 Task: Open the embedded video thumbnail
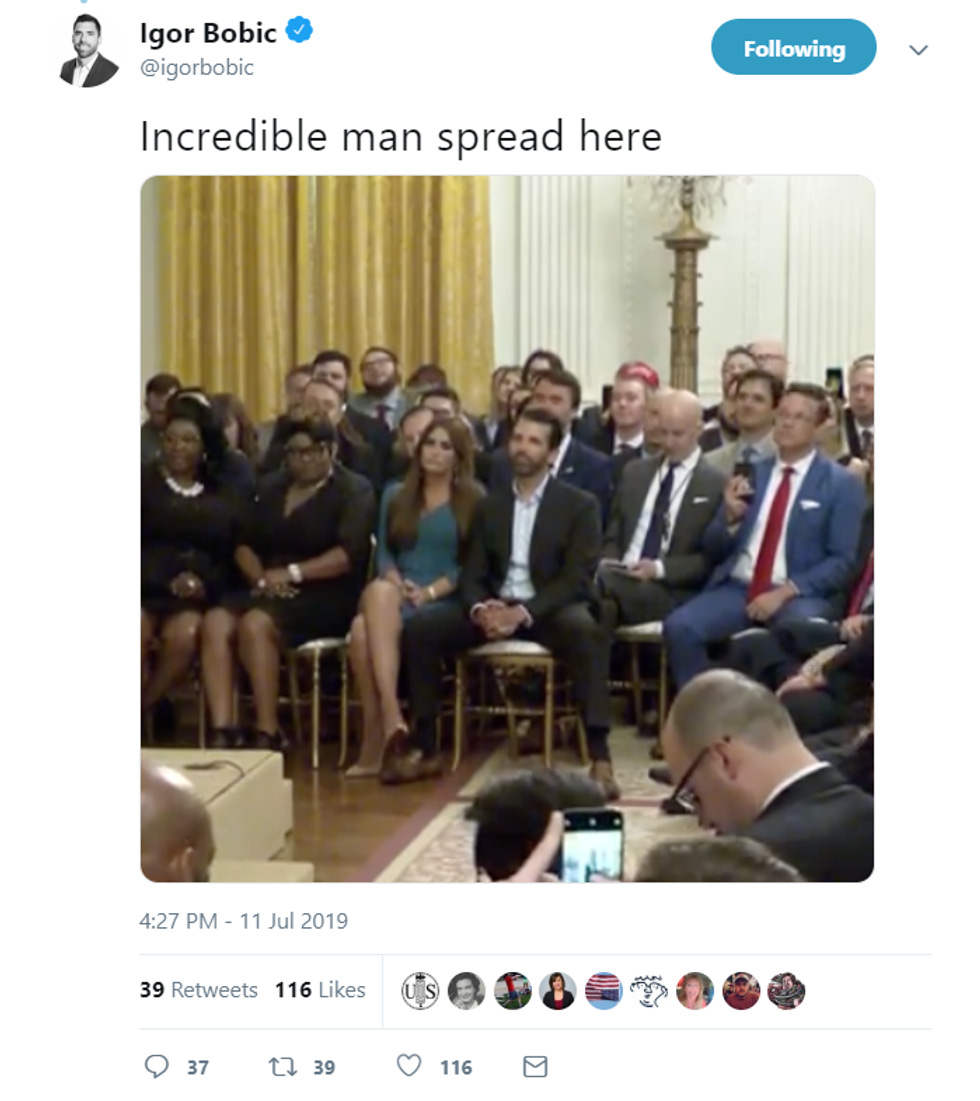[507, 529]
